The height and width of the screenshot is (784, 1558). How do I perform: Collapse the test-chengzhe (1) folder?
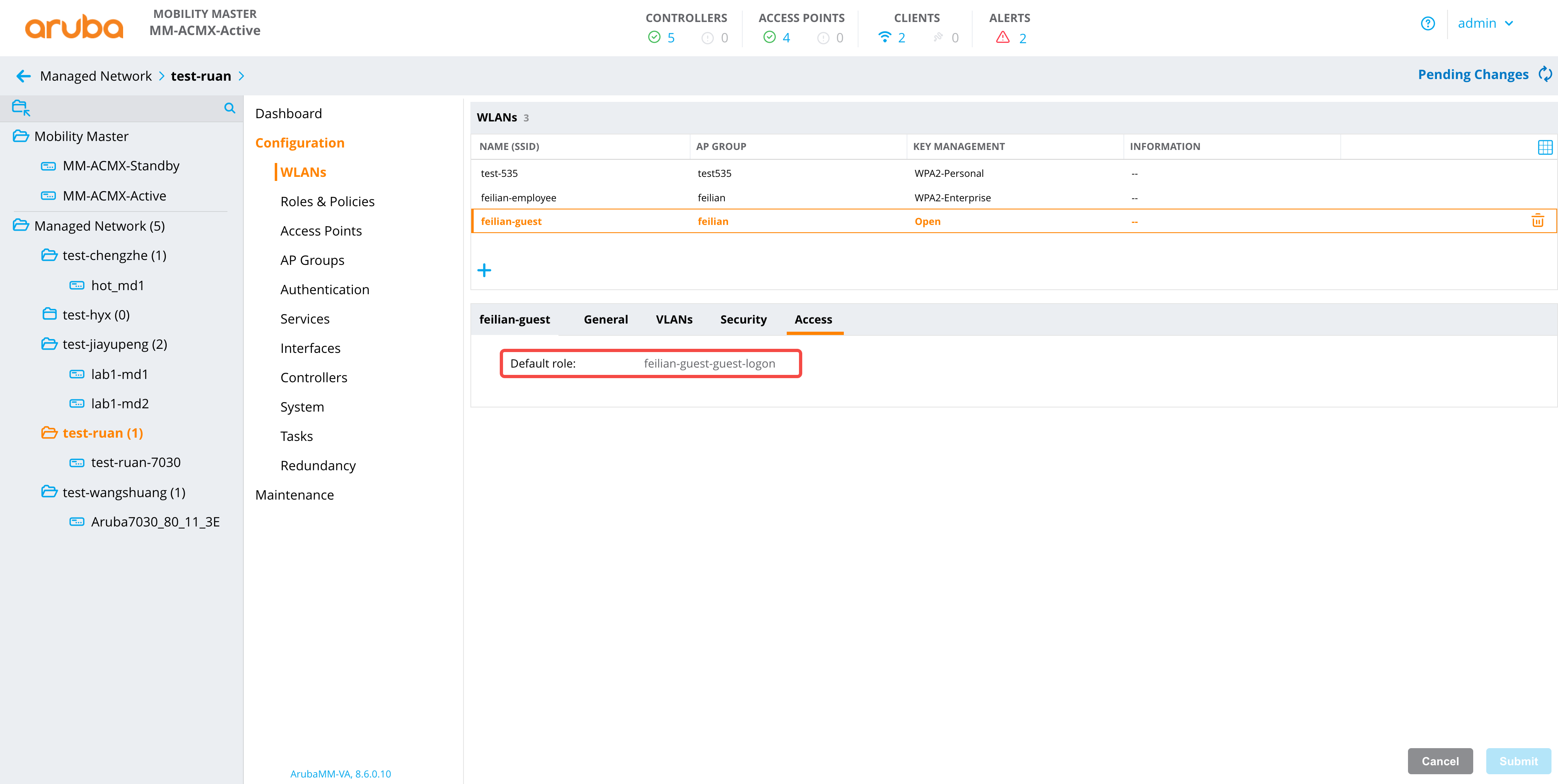[x=49, y=255]
